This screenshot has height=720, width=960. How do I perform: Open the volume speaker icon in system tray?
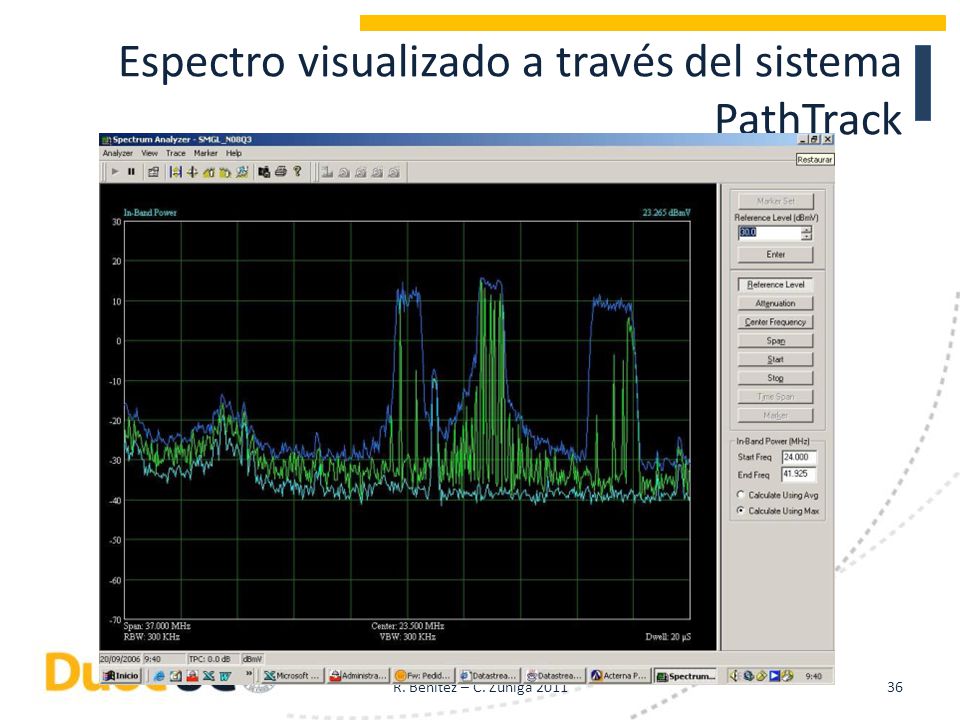tap(733, 676)
